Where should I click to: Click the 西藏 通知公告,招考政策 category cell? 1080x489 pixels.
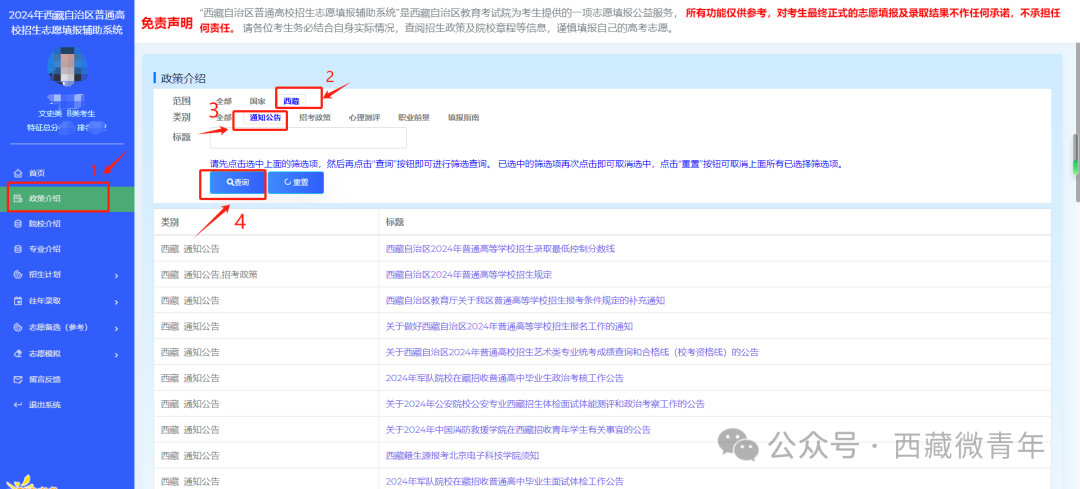[x=266, y=274]
